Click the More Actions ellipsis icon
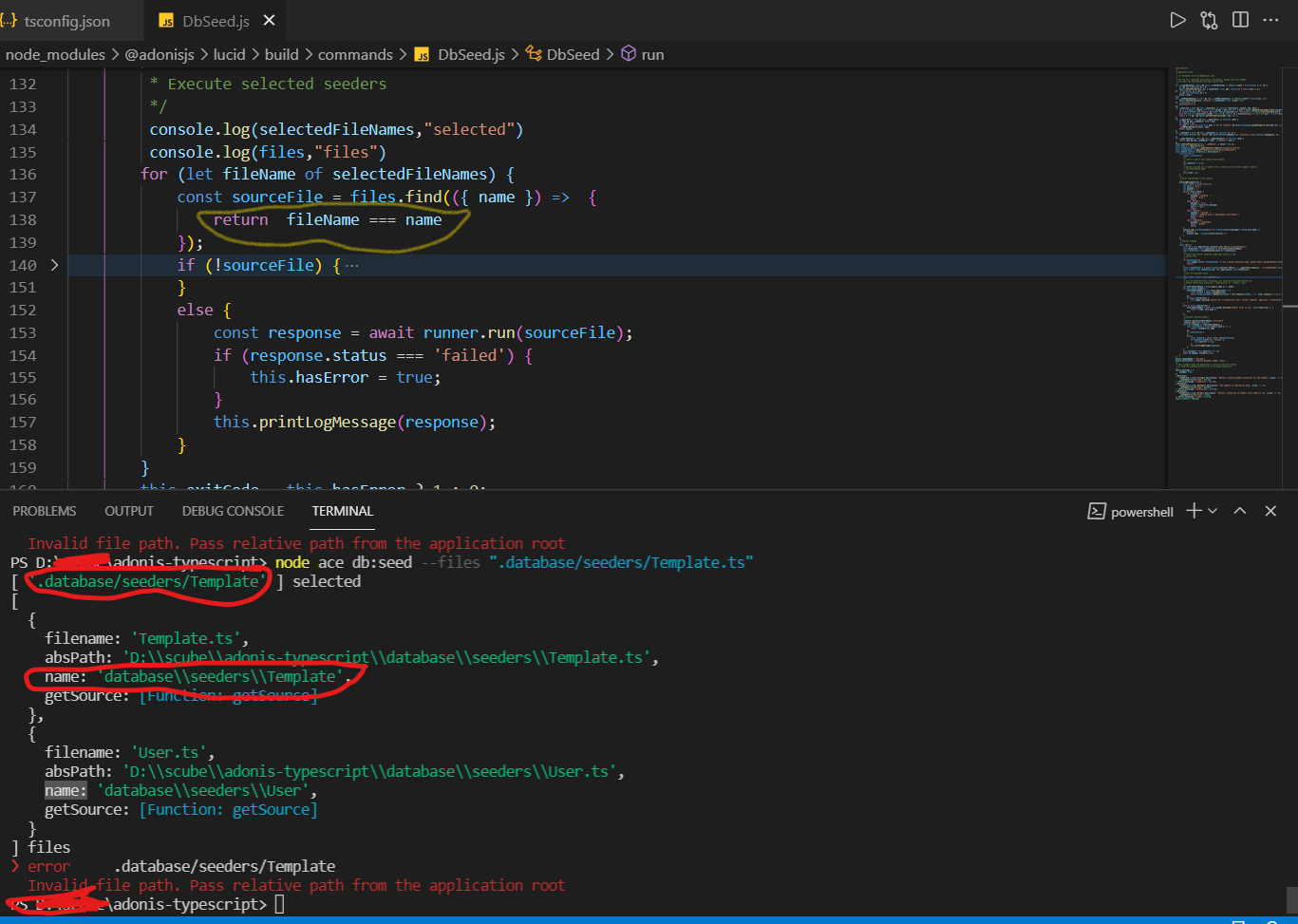 (x=1271, y=19)
